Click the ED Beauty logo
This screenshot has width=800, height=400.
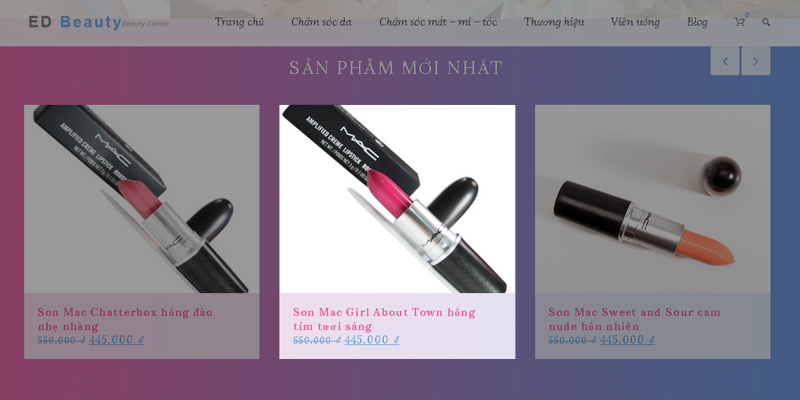coord(98,22)
